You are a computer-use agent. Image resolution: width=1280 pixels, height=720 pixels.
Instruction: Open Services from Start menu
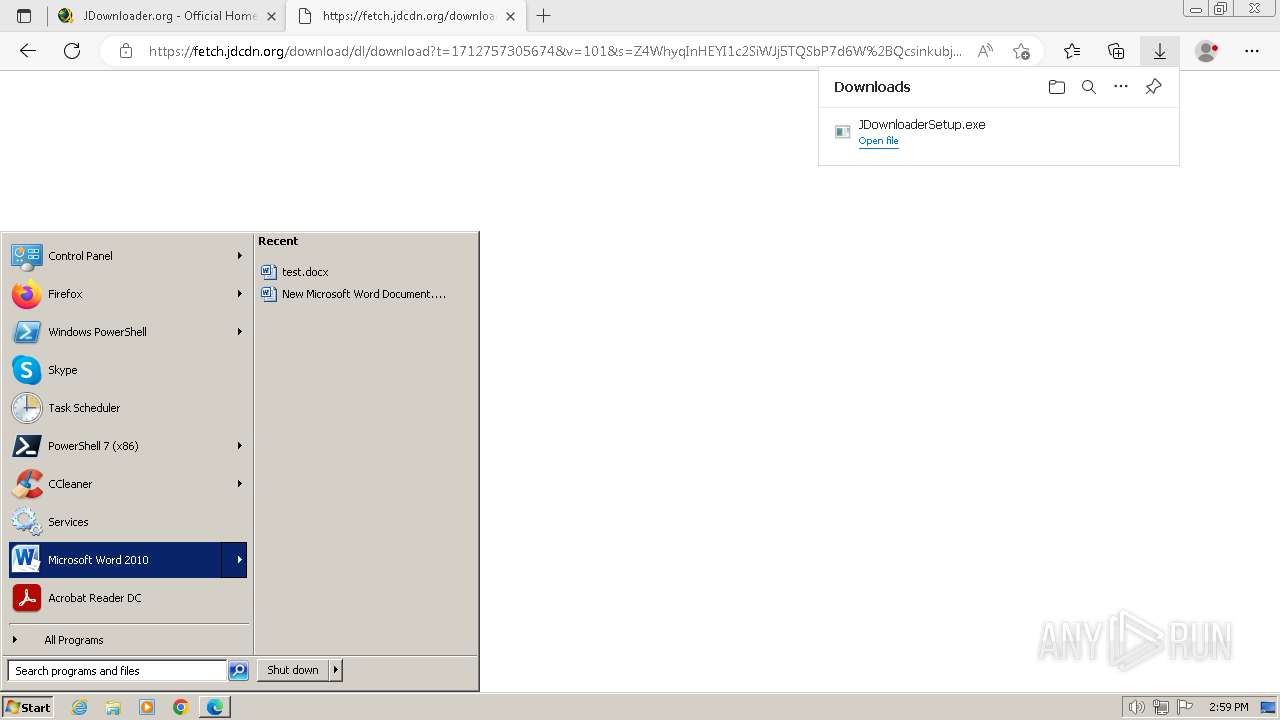tap(128, 522)
